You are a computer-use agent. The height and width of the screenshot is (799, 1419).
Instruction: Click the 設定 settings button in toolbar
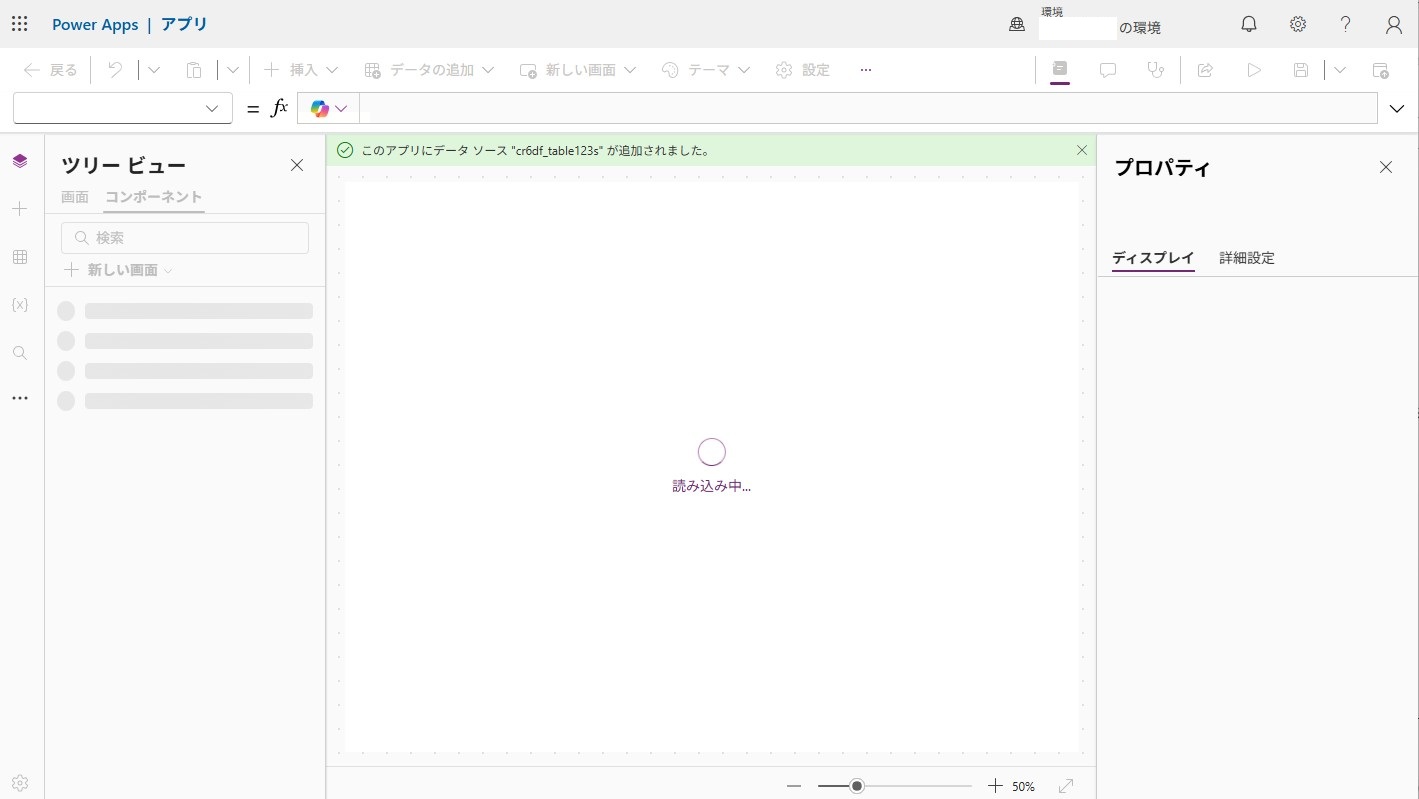(x=803, y=70)
